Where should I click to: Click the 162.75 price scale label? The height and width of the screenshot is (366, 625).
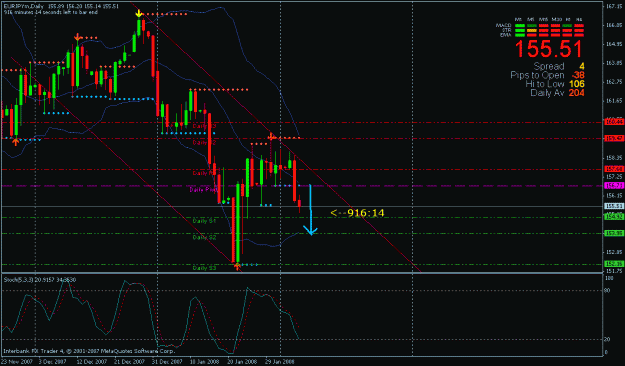click(x=614, y=82)
